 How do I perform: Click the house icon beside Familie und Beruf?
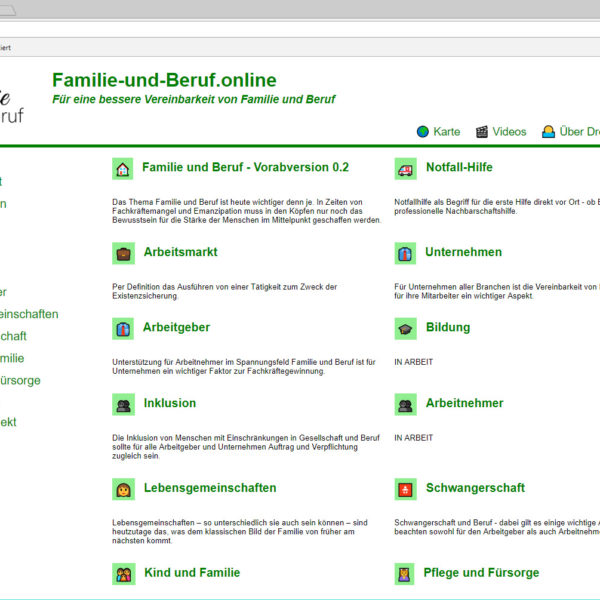point(123,169)
